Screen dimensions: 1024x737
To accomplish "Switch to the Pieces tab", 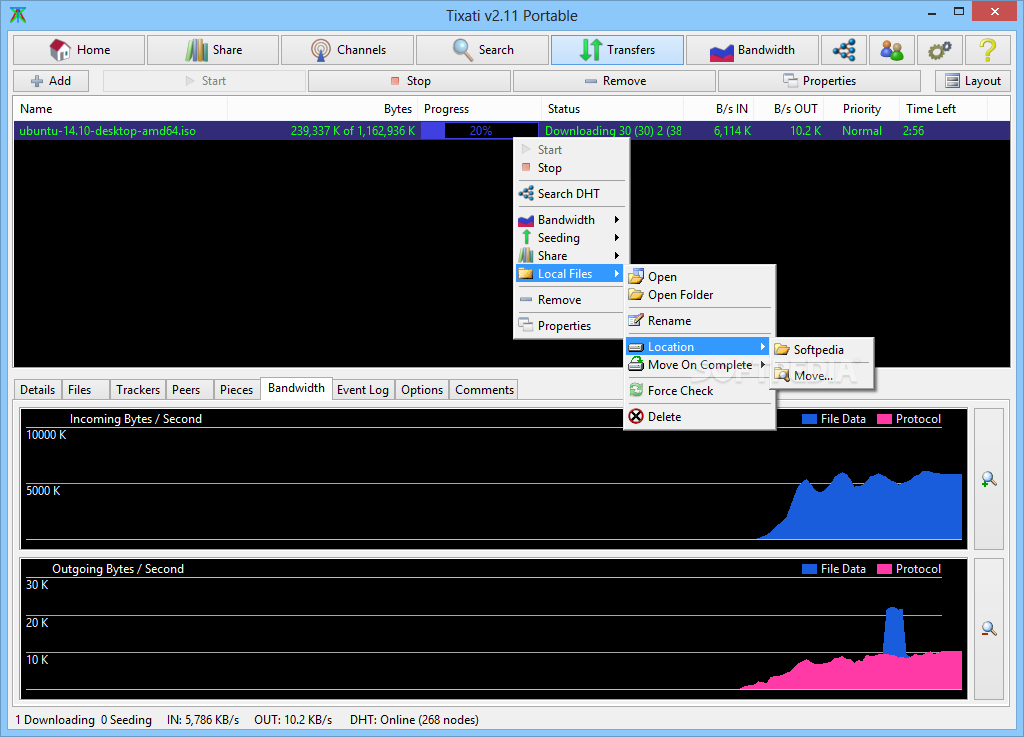I will pos(236,390).
